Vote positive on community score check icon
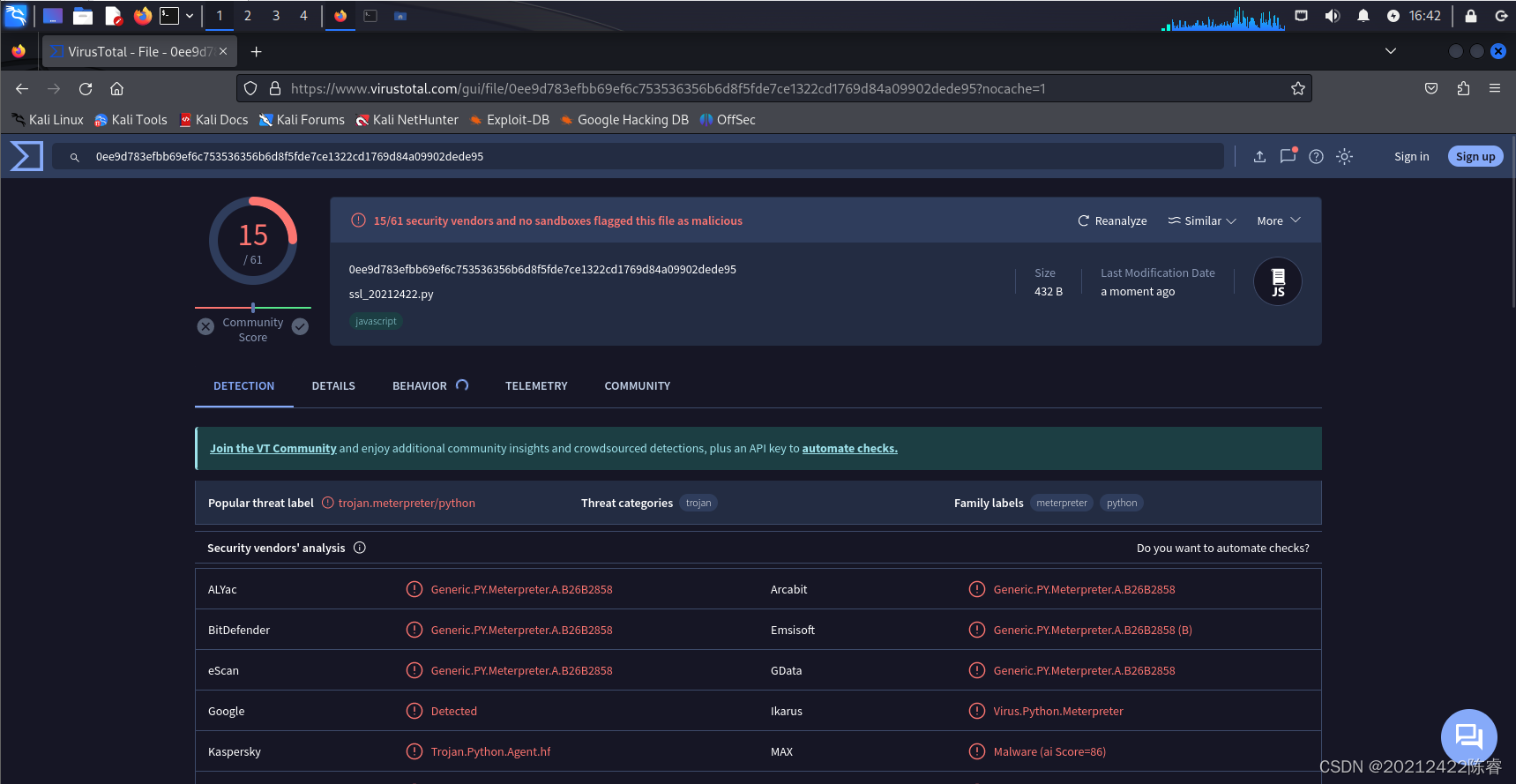Image resolution: width=1516 pixels, height=784 pixels. pyautogui.click(x=300, y=326)
